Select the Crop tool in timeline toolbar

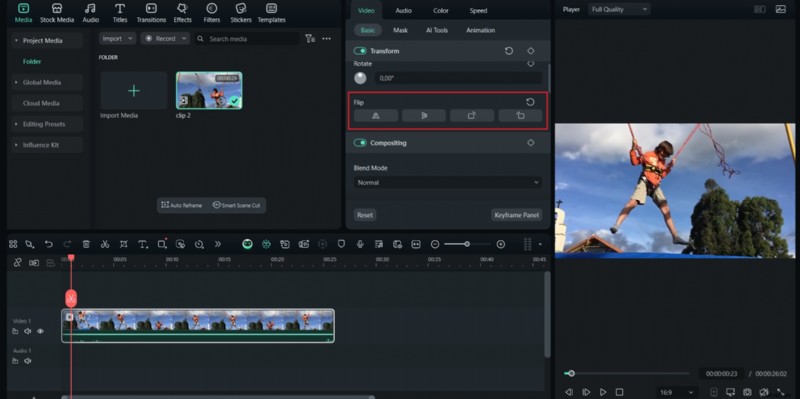coord(123,244)
